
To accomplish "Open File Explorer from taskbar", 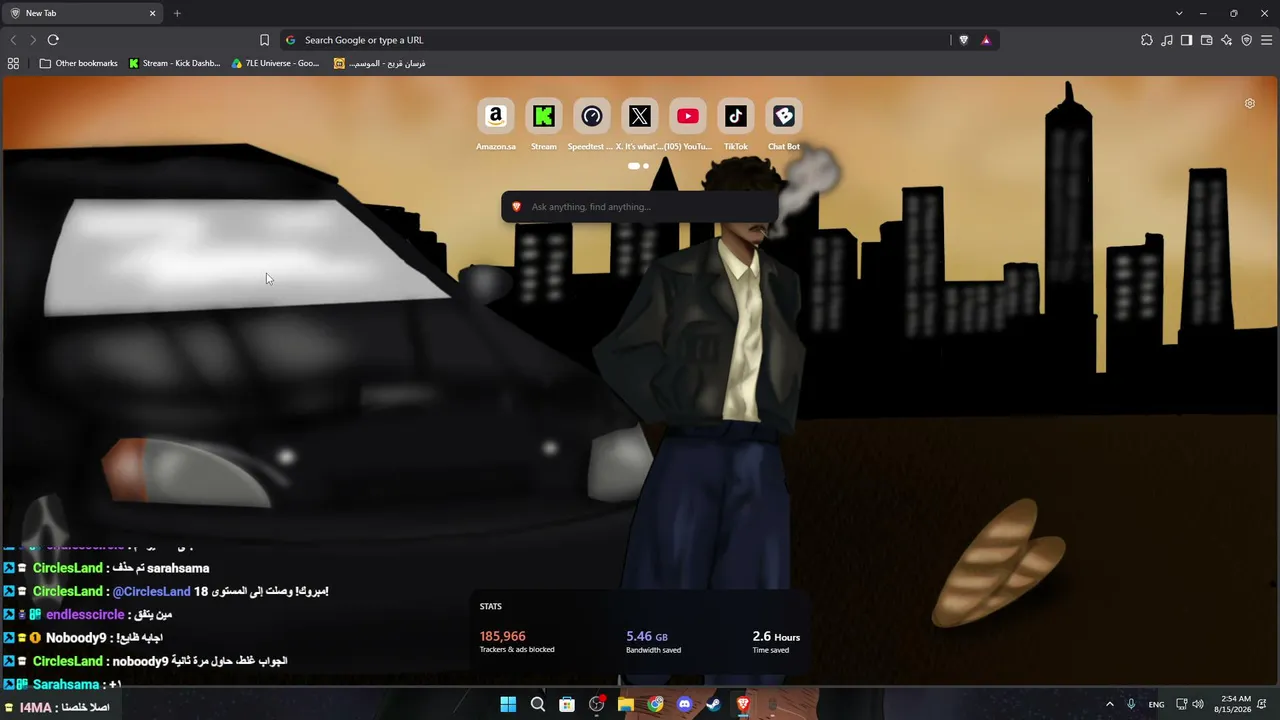I will [626, 704].
